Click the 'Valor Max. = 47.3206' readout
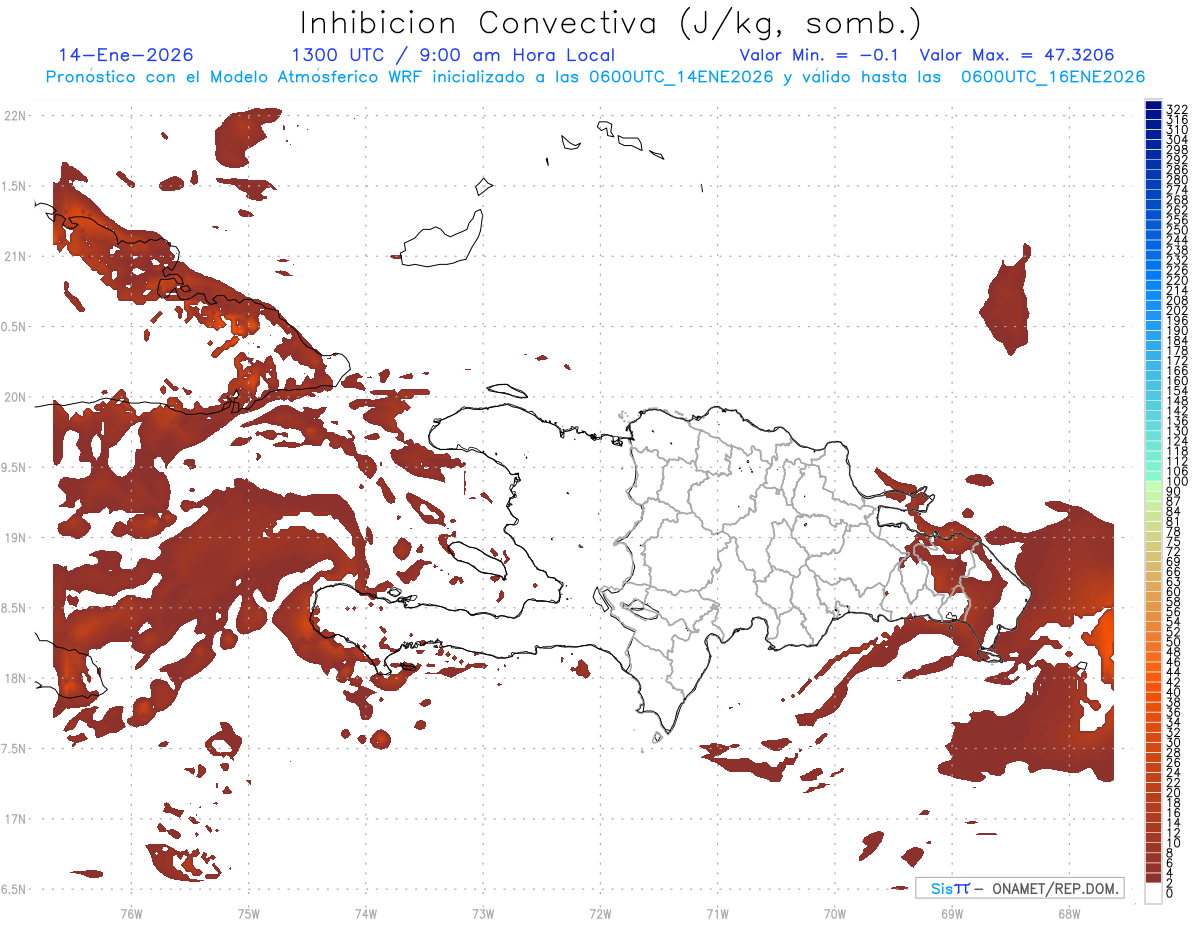 [1017, 55]
